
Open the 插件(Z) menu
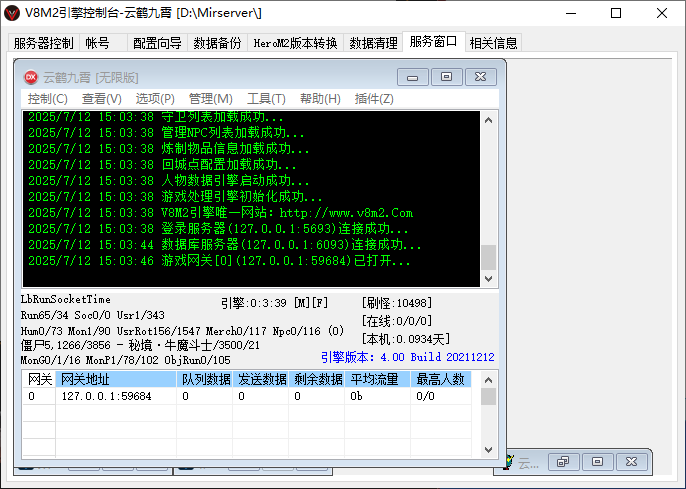[x=374, y=99]
